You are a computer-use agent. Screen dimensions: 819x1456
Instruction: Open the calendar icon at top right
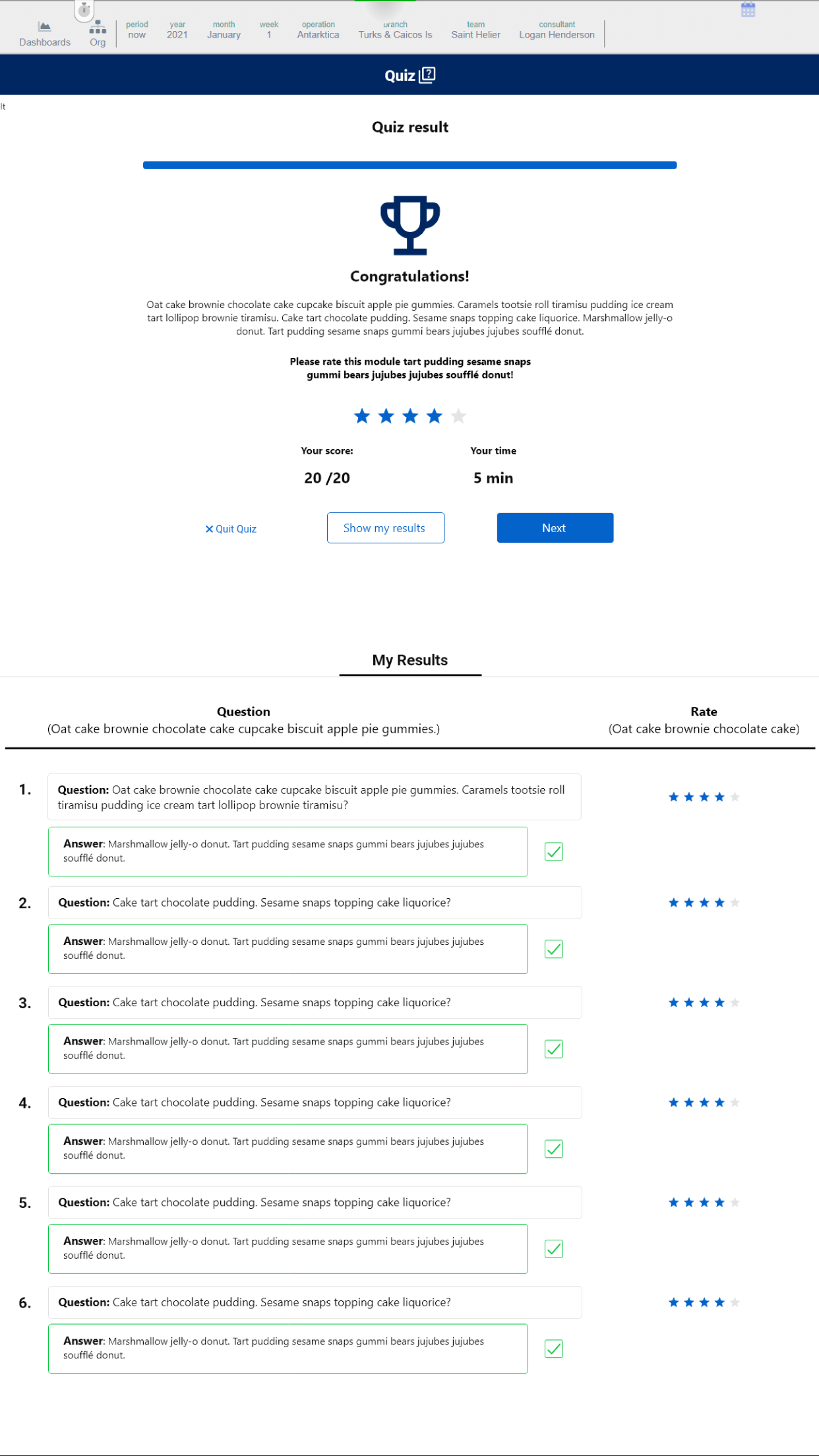point(748,10)
